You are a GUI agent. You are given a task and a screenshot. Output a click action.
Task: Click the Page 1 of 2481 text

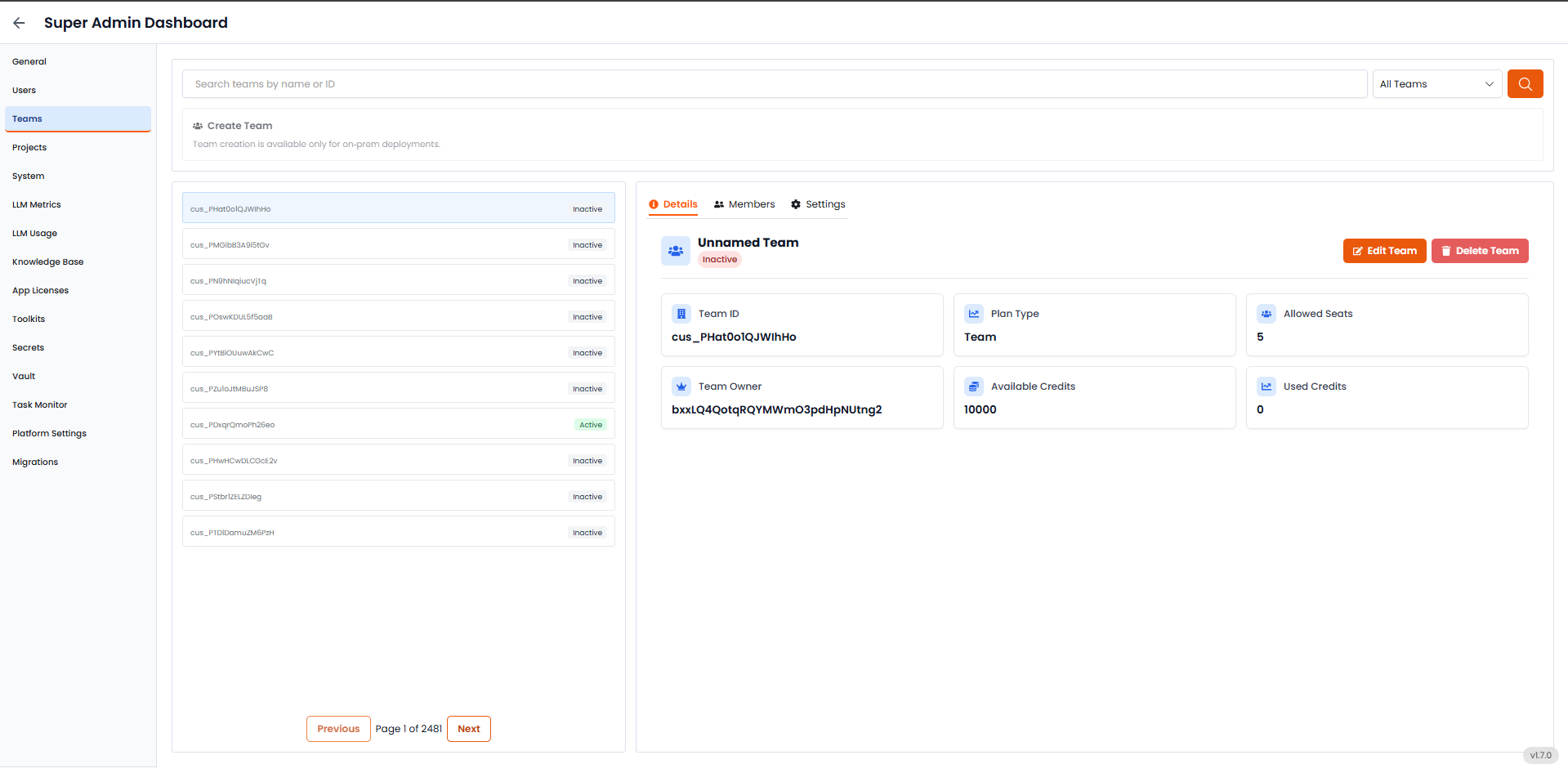409,729
